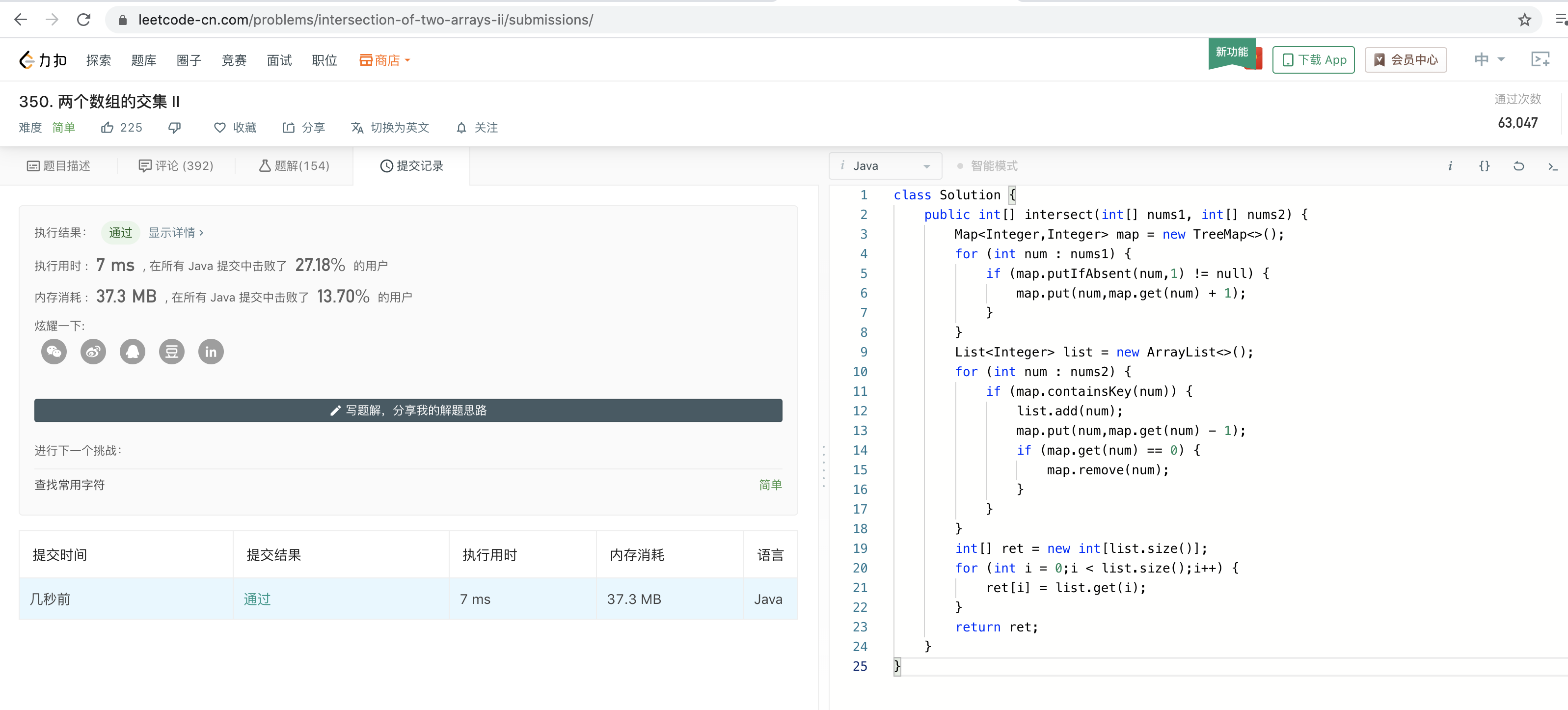The width and height of the screenshot is (1568, 710).
Task: Open the 面试 nav item
Action: coord(279,60)
